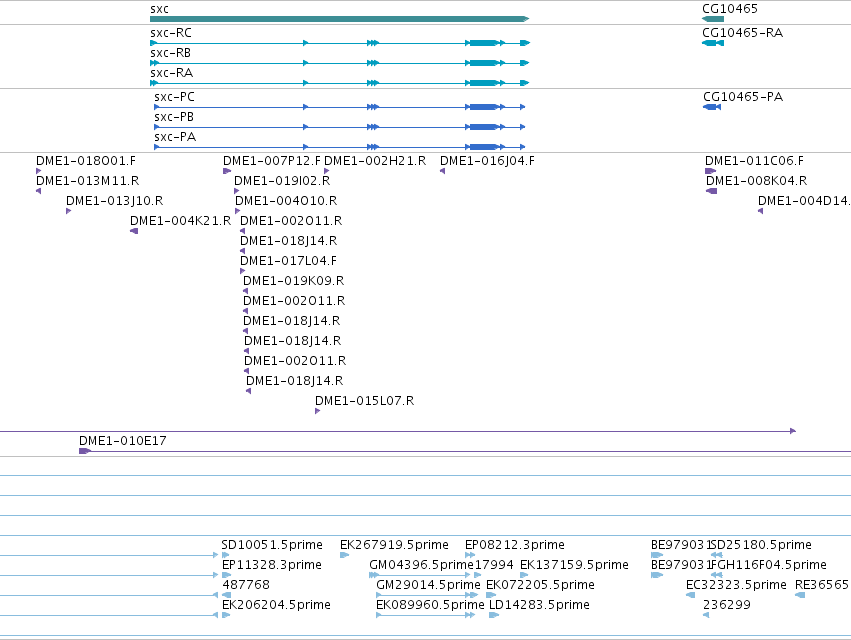Viewport: 851px width, 640px height.
Task: Click the EK206204.5prime EST label
Action: (x=276, y=605)
